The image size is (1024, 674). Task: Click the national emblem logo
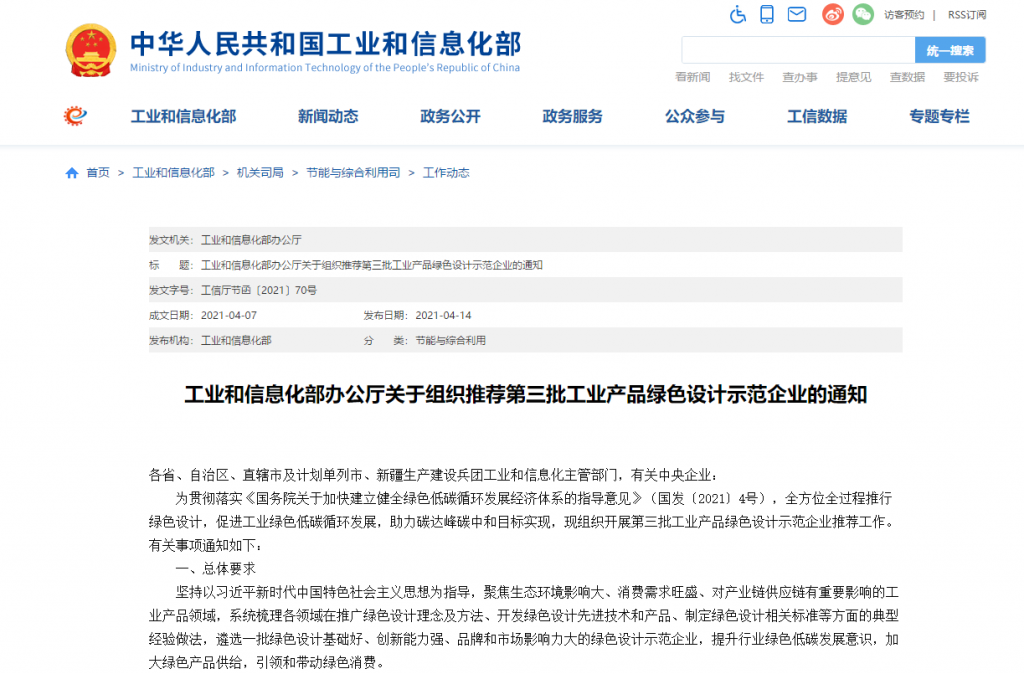(x=90, y=49)
